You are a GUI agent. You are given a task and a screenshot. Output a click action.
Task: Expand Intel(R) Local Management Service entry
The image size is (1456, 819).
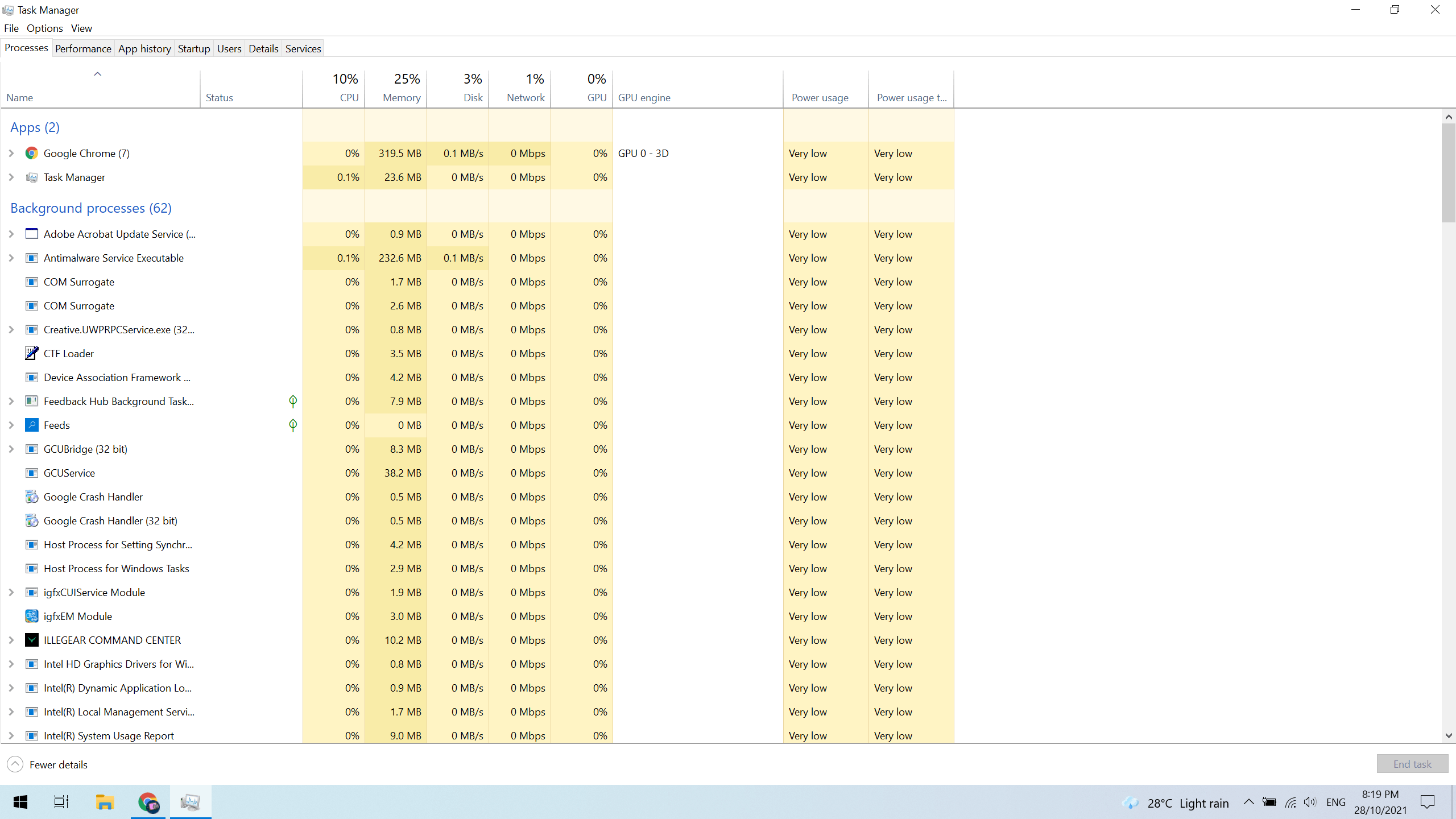click(x=11, y=712)
